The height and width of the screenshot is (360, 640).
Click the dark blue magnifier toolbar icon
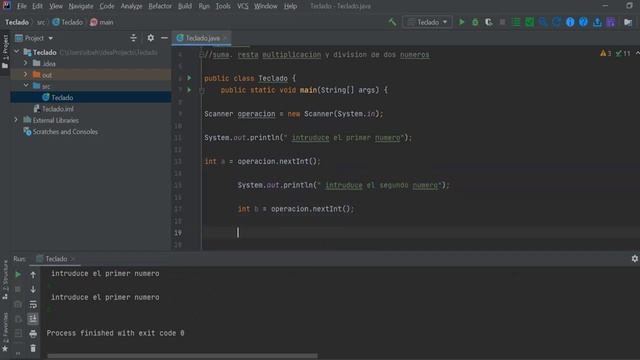pos(543,22)
